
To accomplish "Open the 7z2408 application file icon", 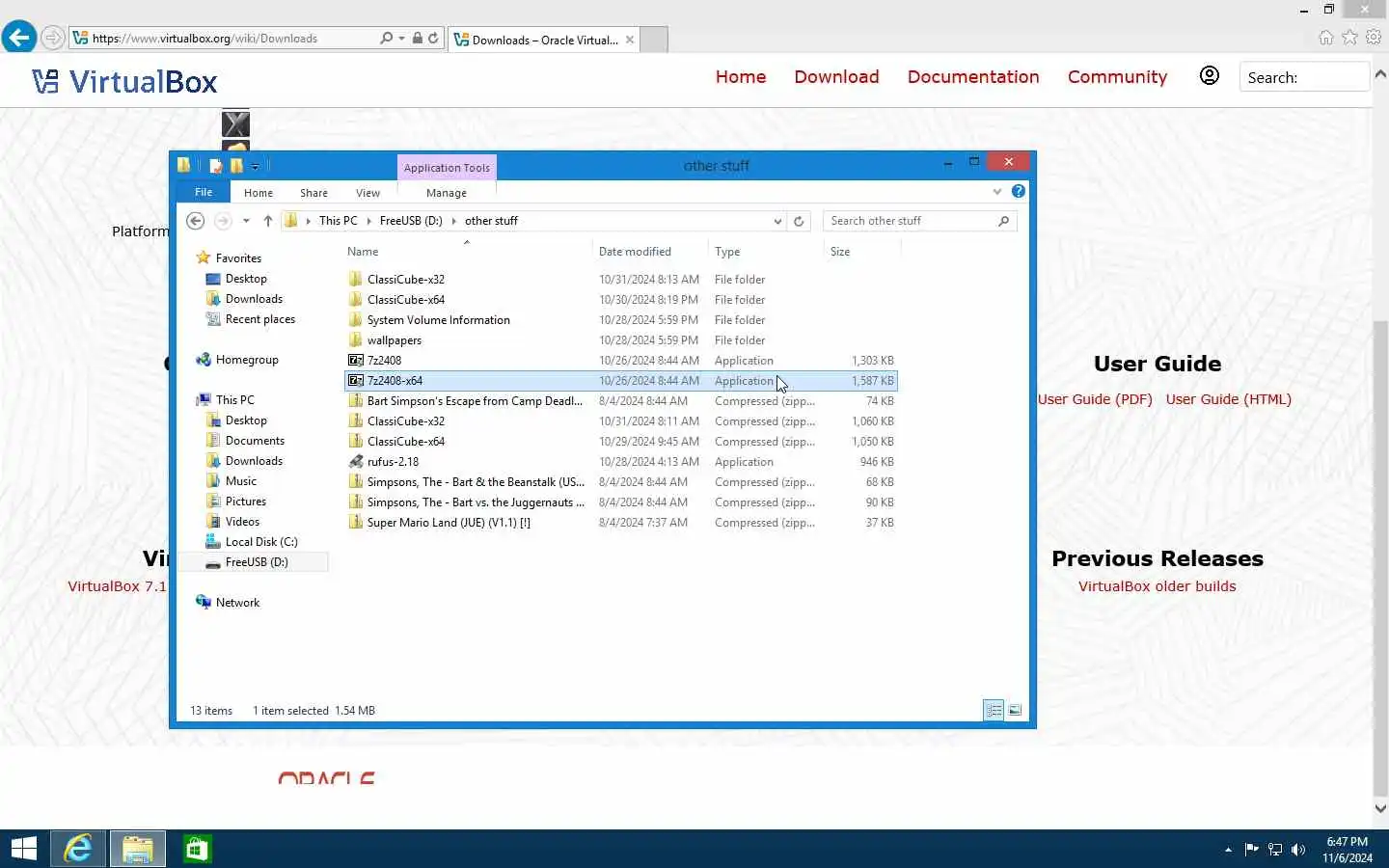I will pyautogui.click(x=356, y=361).
